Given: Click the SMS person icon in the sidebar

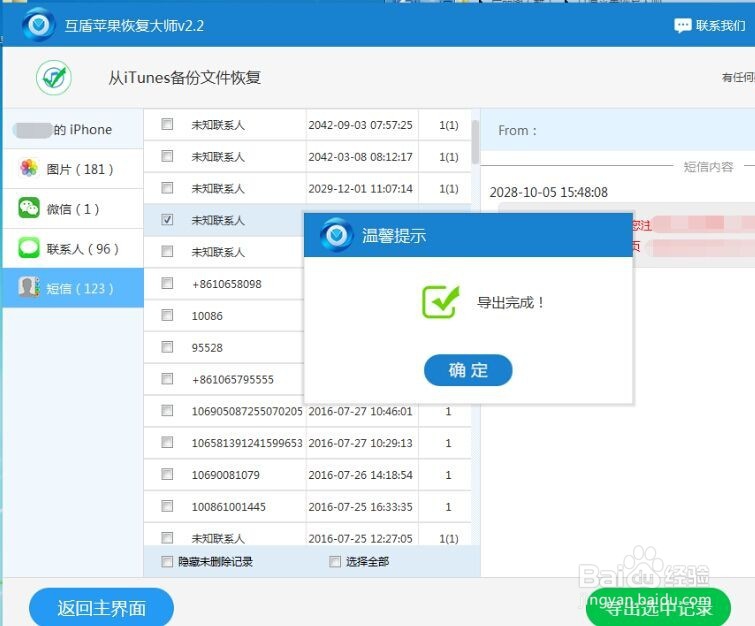Looking at the screenshot, I should pos(29,287).
